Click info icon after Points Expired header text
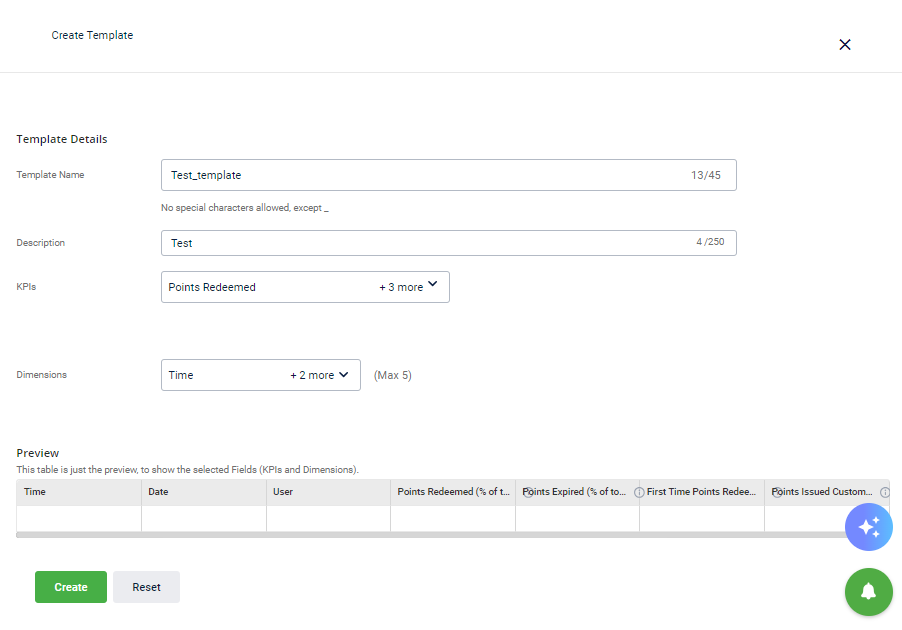Viewport: 902px width, 630px height. (639, 492)
